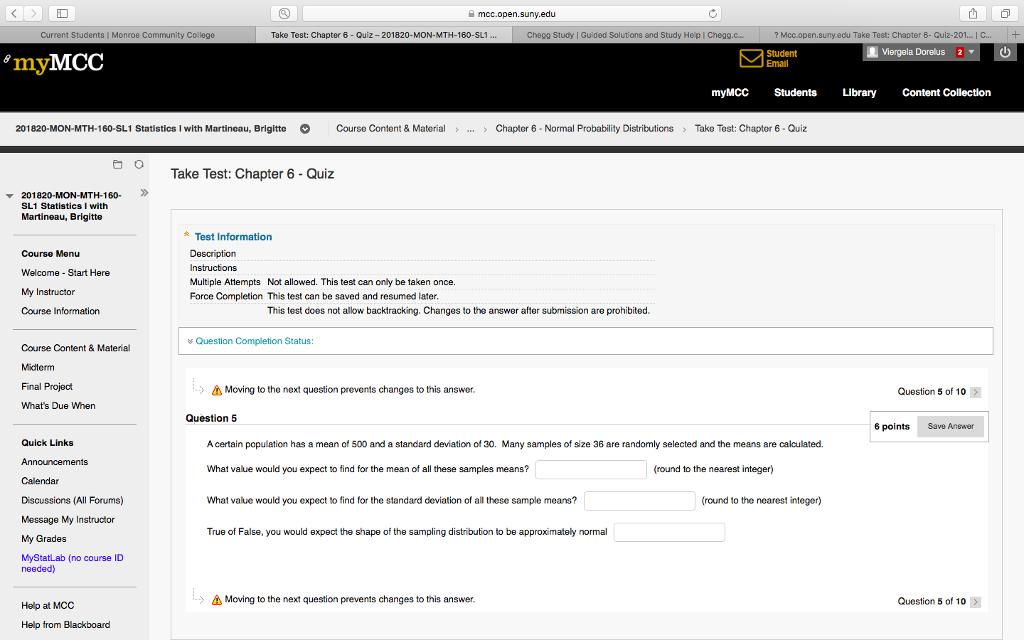The height and width of the screenshot is (640, 1024).
Task: Expand course options chevron beside course title
Action: coord(305,129)
